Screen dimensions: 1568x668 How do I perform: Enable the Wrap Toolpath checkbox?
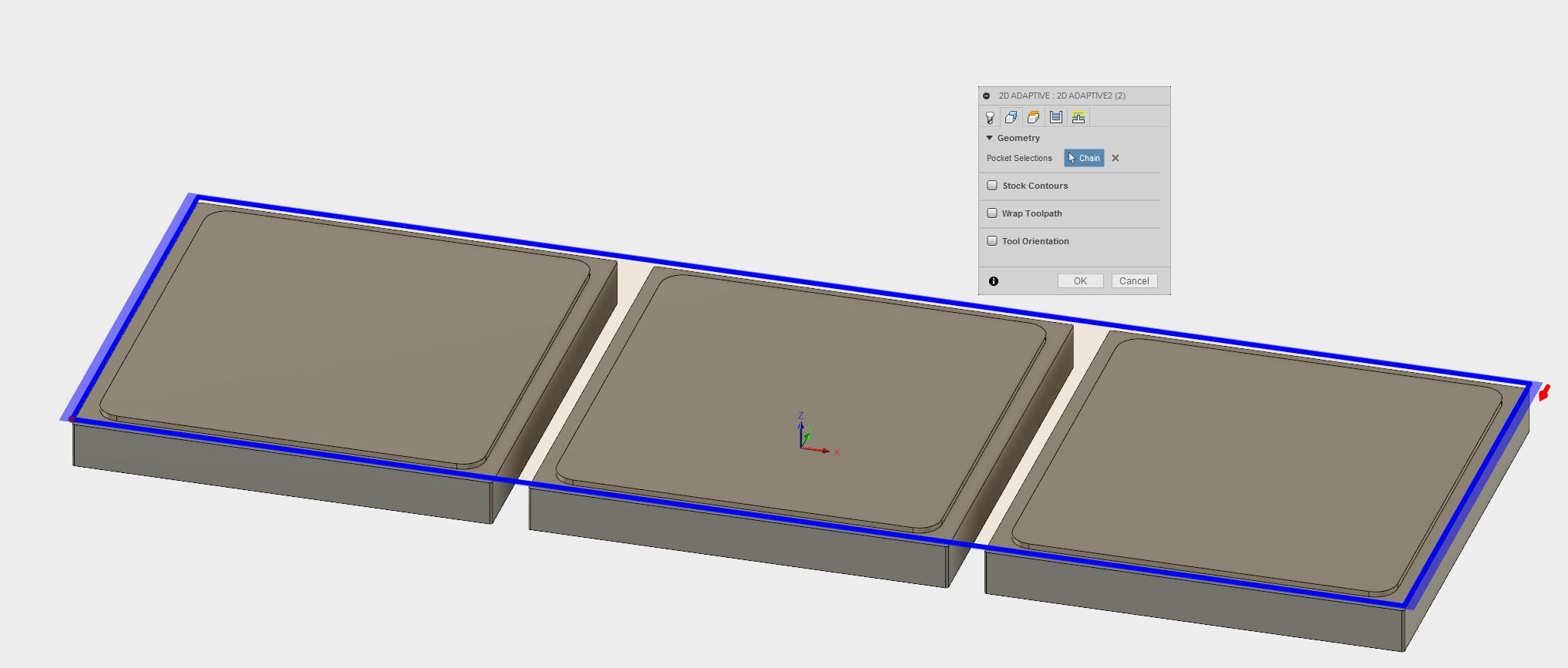tap(992, 213)
